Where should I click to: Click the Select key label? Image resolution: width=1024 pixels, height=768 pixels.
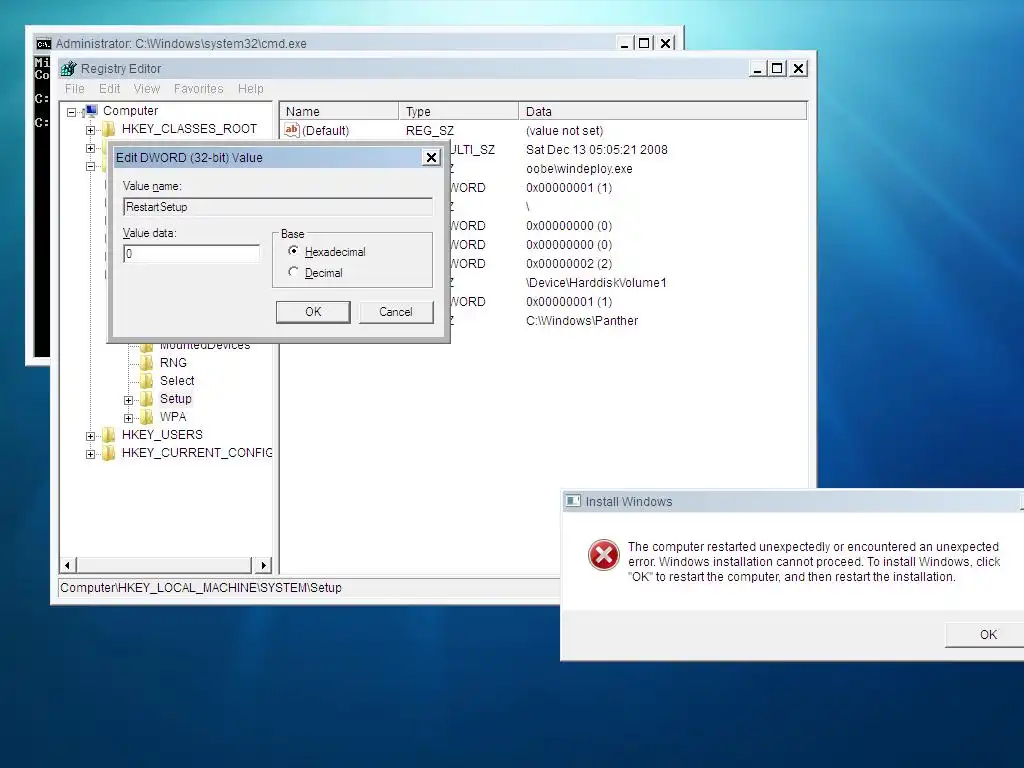point(177,381)
